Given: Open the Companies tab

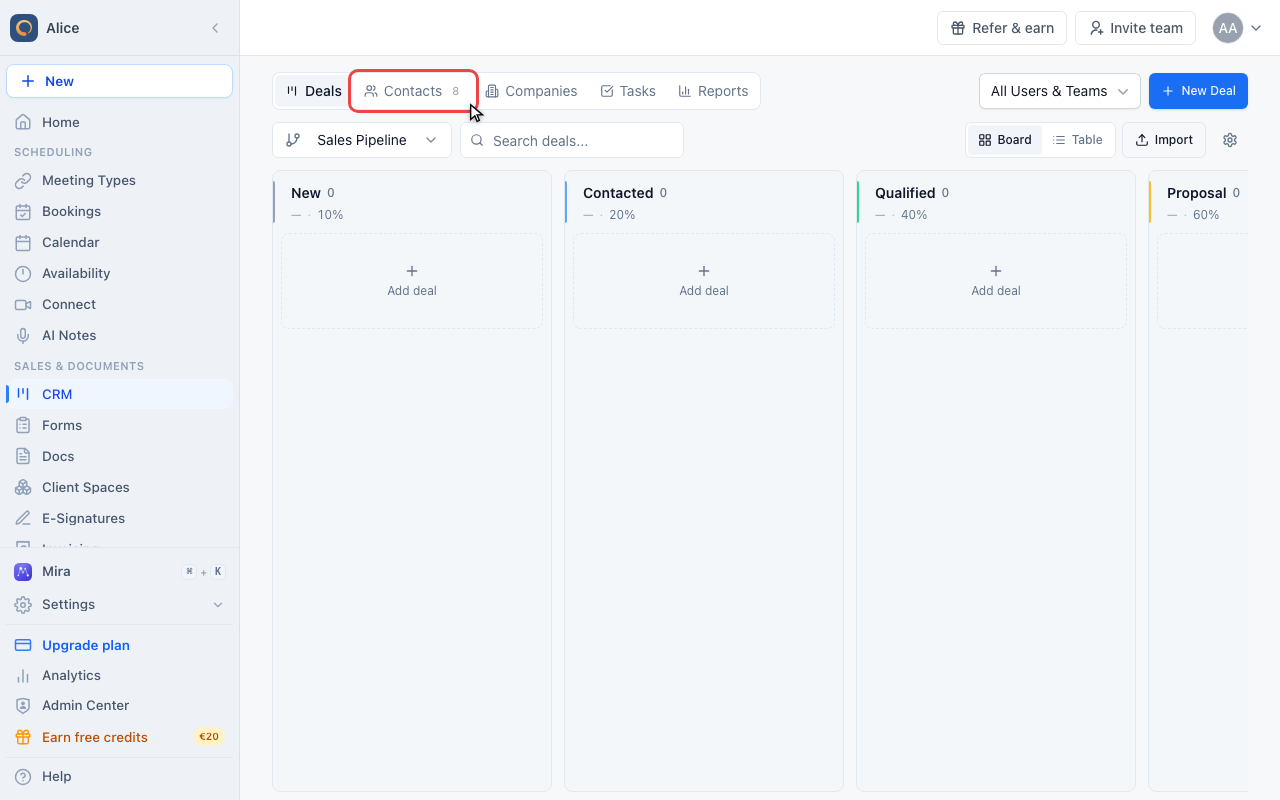Looking at the screenshot, I should [x=531, y=91].
